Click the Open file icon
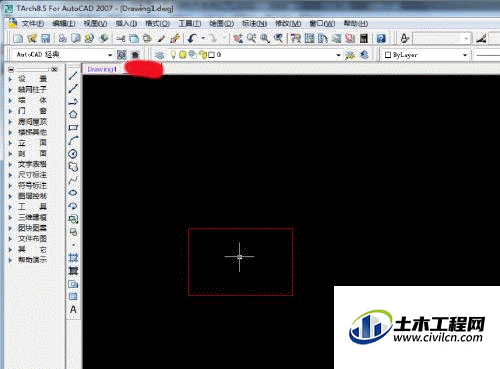The width and height of the screenshot is (500, 369). 32,38
